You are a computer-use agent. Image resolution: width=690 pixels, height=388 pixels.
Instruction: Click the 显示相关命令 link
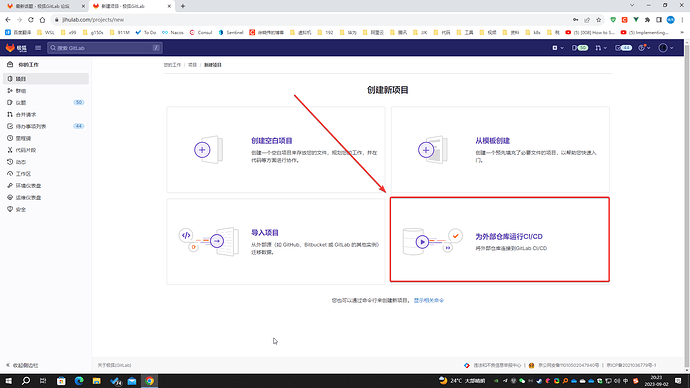(429, 300)
